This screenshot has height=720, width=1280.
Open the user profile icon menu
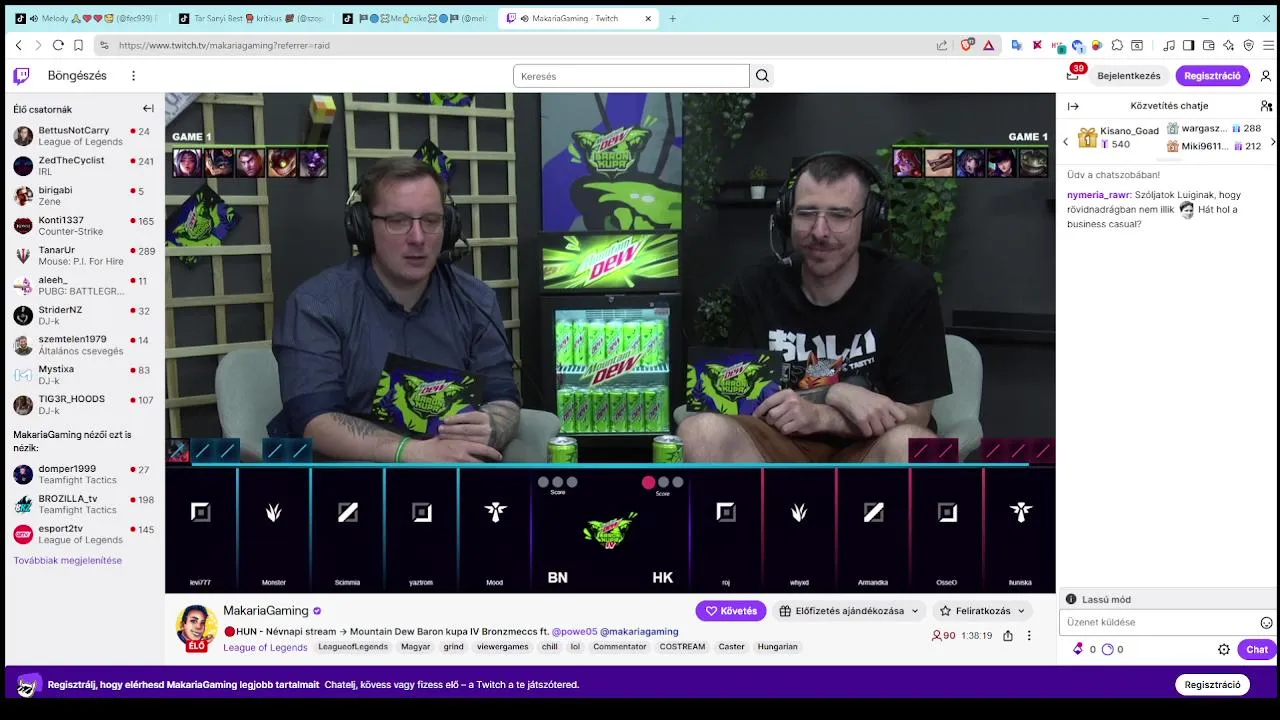tap(1265, 76)
